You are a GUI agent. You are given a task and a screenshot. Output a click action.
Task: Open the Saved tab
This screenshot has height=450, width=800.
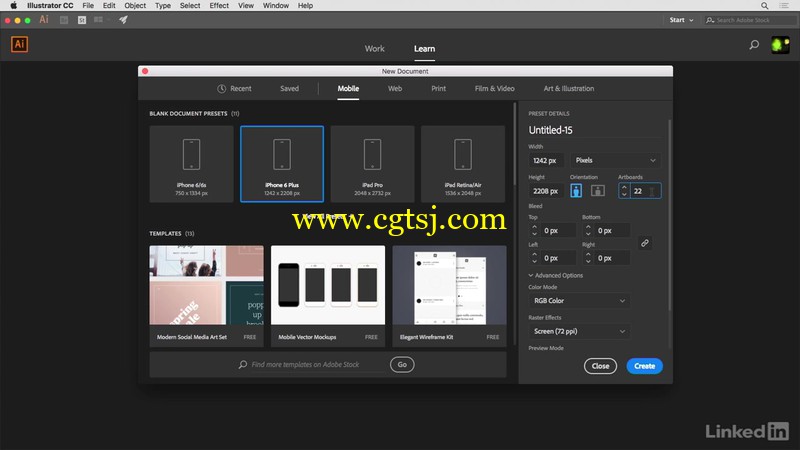tap(289, 89)
